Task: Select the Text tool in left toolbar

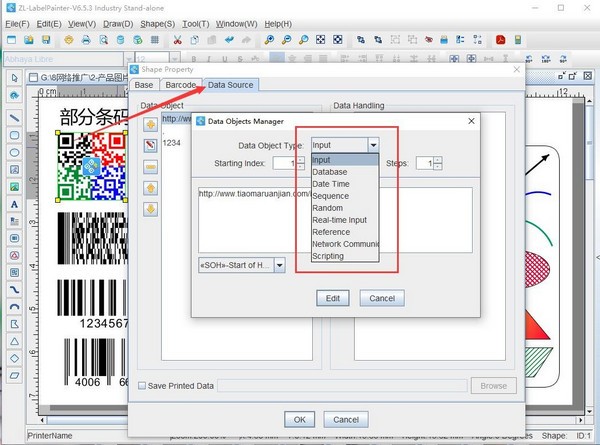Action: tap(14, 205)
